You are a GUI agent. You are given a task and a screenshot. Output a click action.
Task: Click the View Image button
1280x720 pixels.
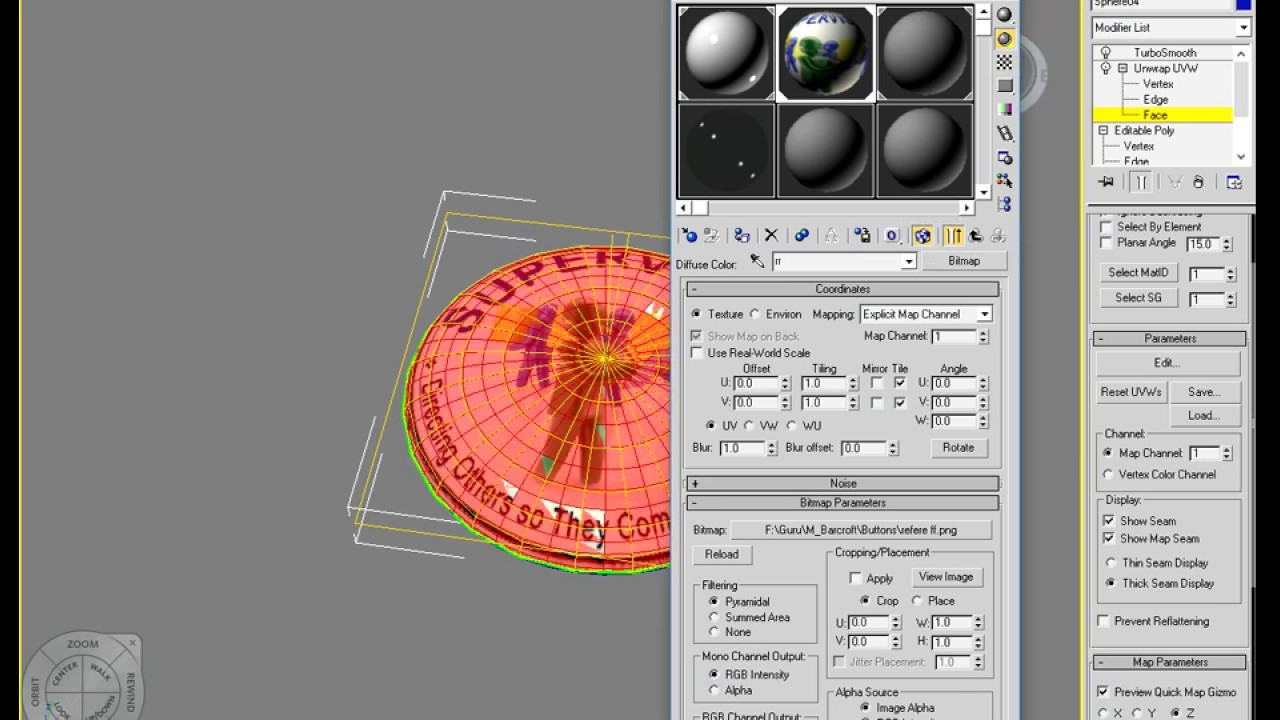coord(945,577)
